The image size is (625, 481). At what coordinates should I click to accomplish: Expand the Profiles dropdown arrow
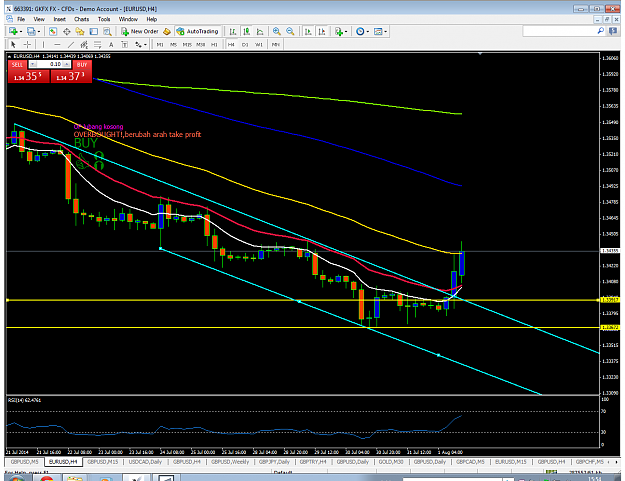[x=39, y=31]
